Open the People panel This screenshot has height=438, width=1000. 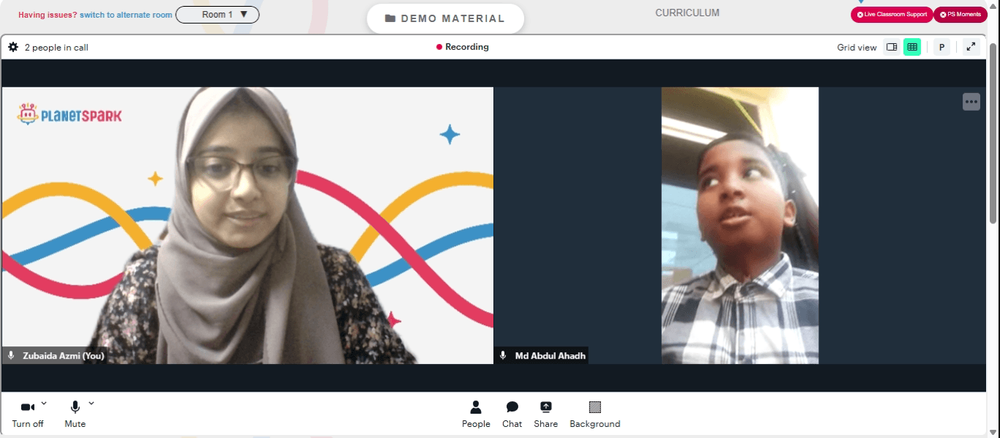coord(476,414)
